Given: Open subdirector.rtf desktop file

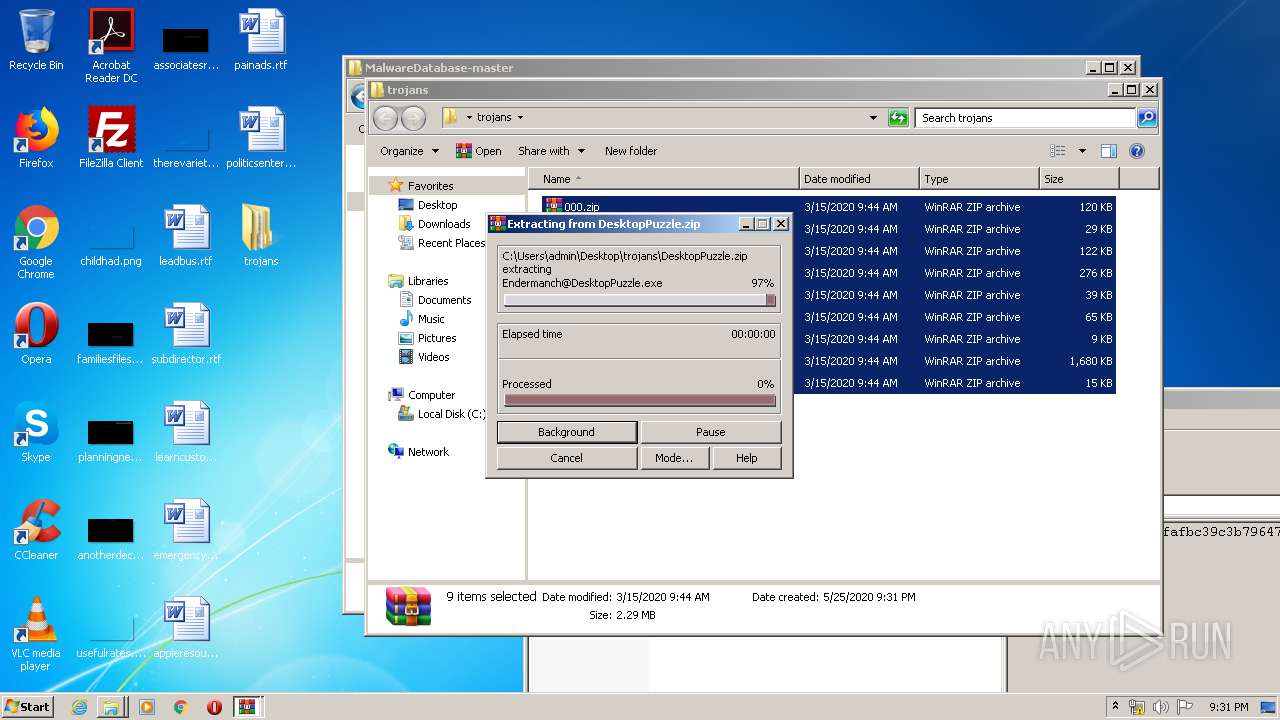Looking at the screenshot, I should pos(186,334).
